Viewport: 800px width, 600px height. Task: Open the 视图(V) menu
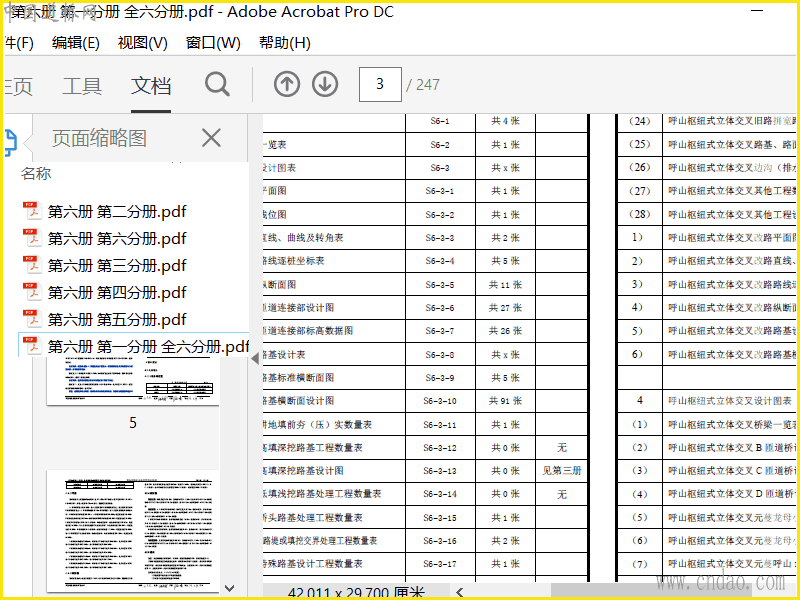(142, 43)
